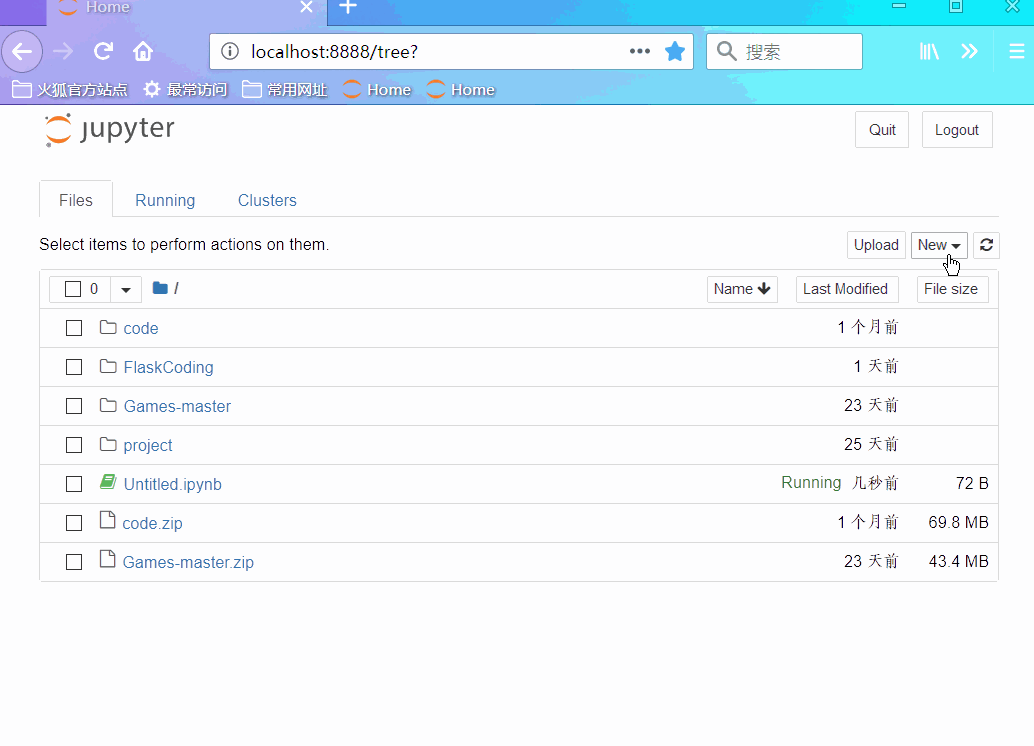Sort files by Name
The width and height of the screenshot is (1034, 746).
pyautogui.click(x=742, y=289)
